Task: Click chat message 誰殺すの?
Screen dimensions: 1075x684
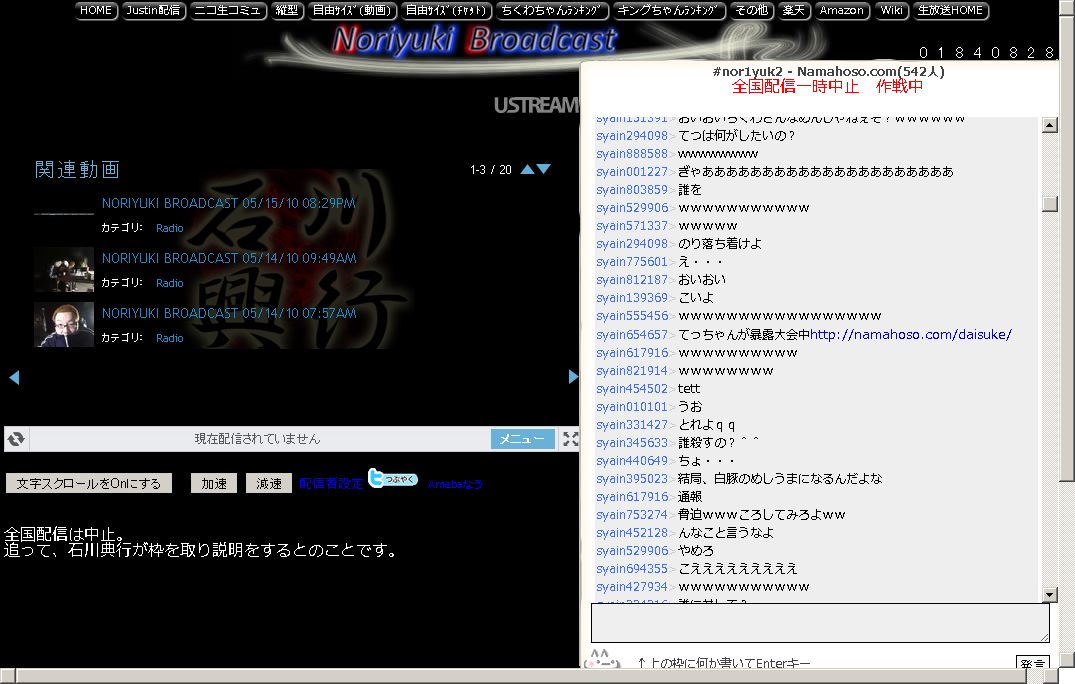Action: click(x=718, y=443)
